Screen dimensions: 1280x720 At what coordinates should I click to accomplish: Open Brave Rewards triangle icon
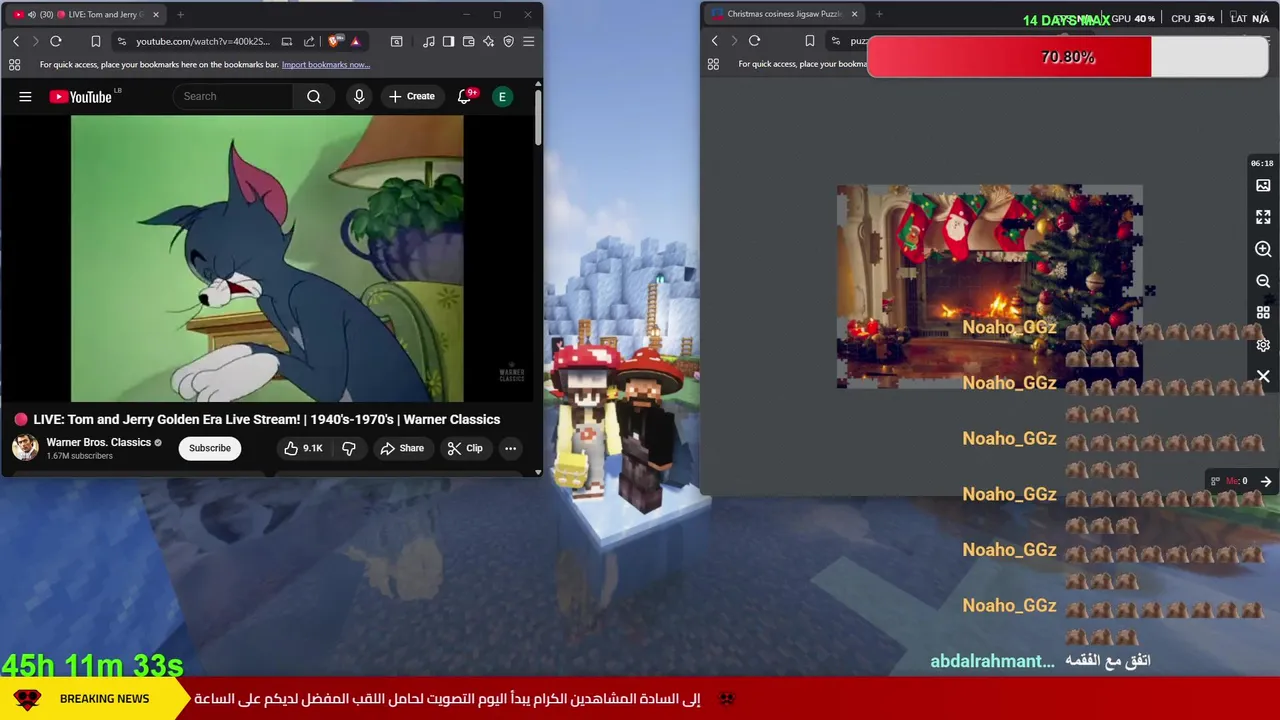(x=355, y=41)
